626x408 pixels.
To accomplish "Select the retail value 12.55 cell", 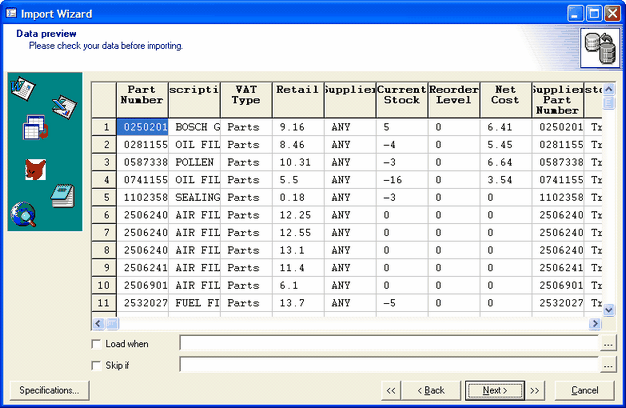I will click(x=298, y=232).
